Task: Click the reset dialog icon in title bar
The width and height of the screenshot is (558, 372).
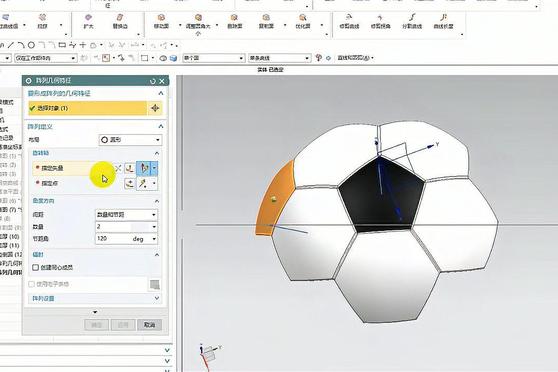Action: (153, 81)
